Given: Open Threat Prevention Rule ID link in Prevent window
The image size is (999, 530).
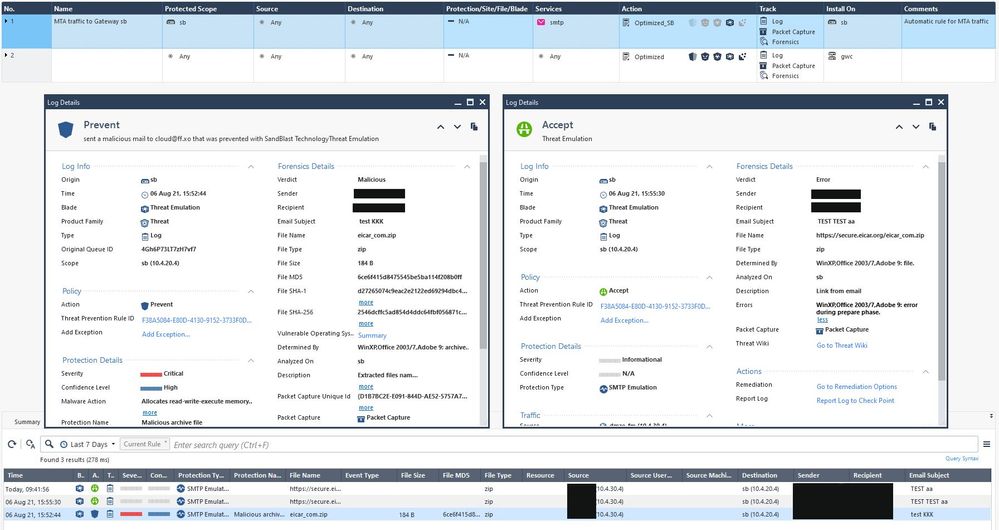Looking at the screenshot, I should click(196, 320).
